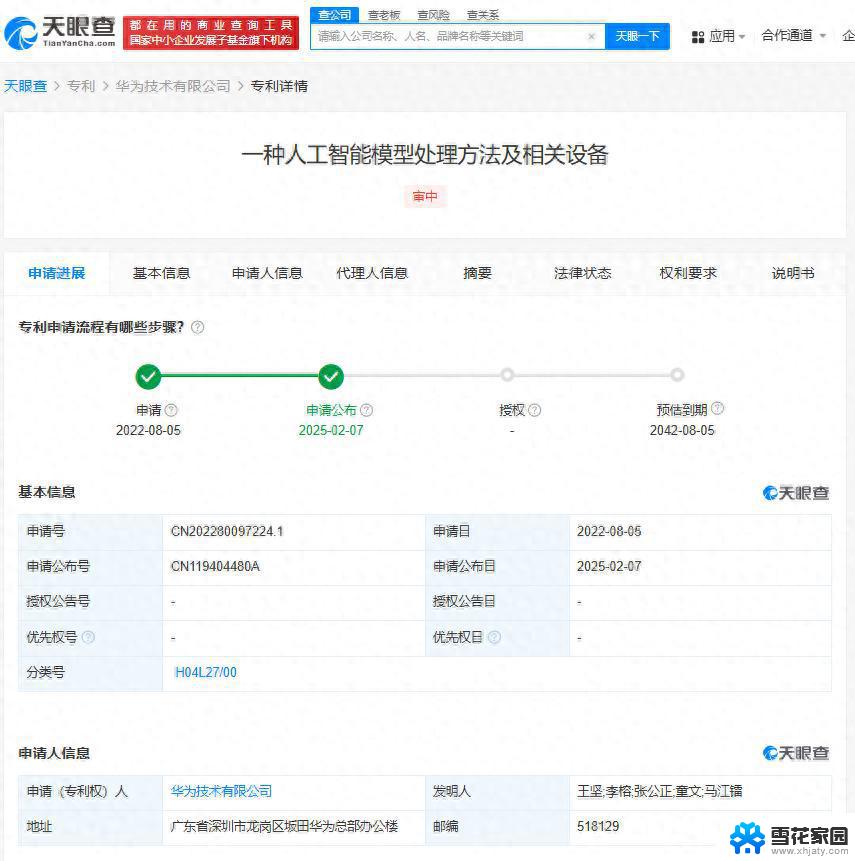Click help icon beside 优先权号
Viewport: 855px width, 861px height.
pos(88,637)
